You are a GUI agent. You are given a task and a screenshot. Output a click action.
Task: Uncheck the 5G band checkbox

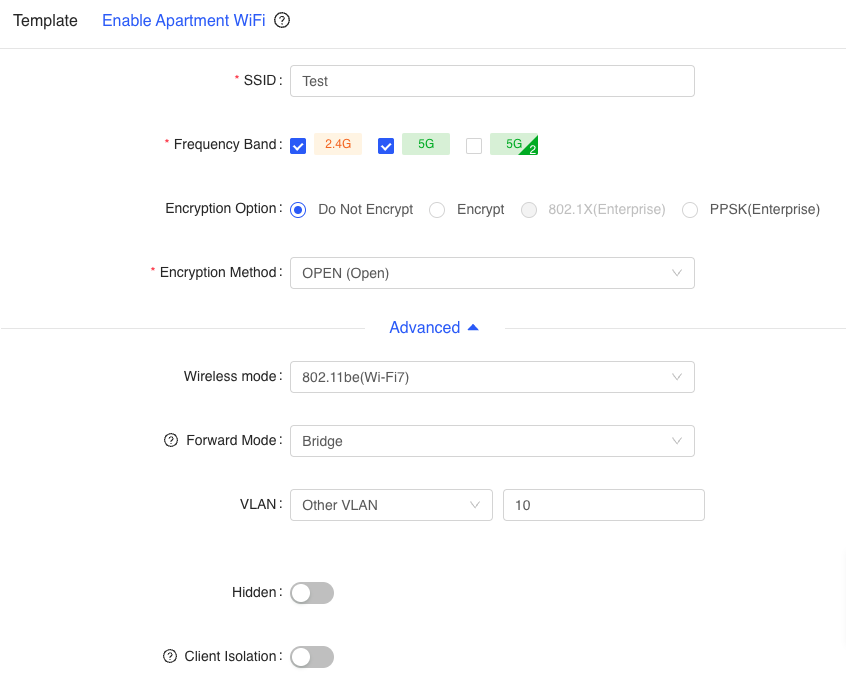(386, 146)
